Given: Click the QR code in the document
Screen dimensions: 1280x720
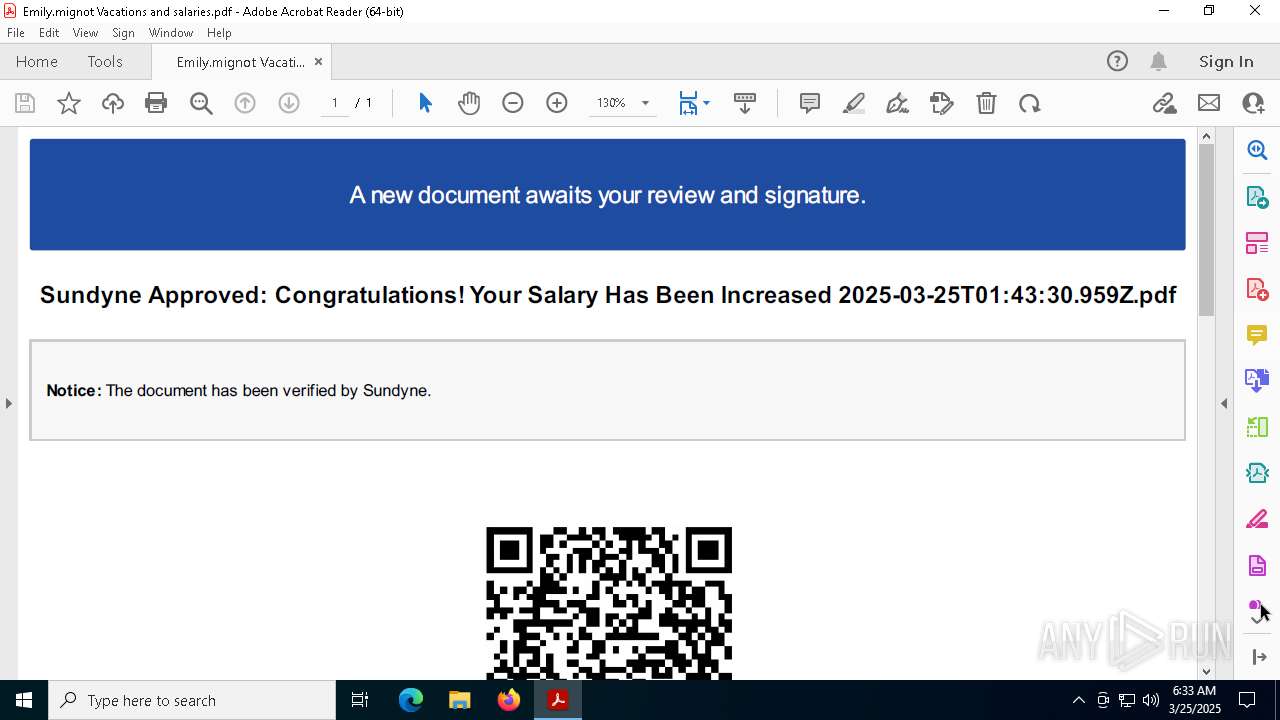Looking at the screenshot, I should [609, 603].
